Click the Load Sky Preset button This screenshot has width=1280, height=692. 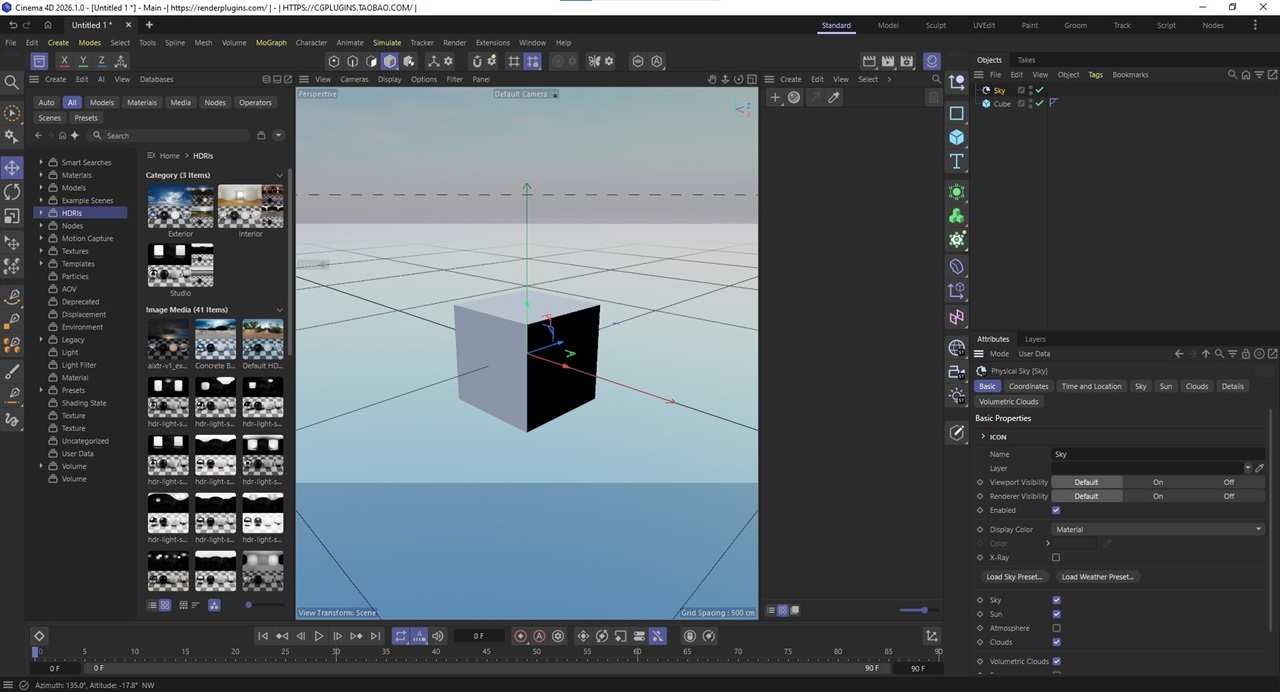coord(1014,577)
